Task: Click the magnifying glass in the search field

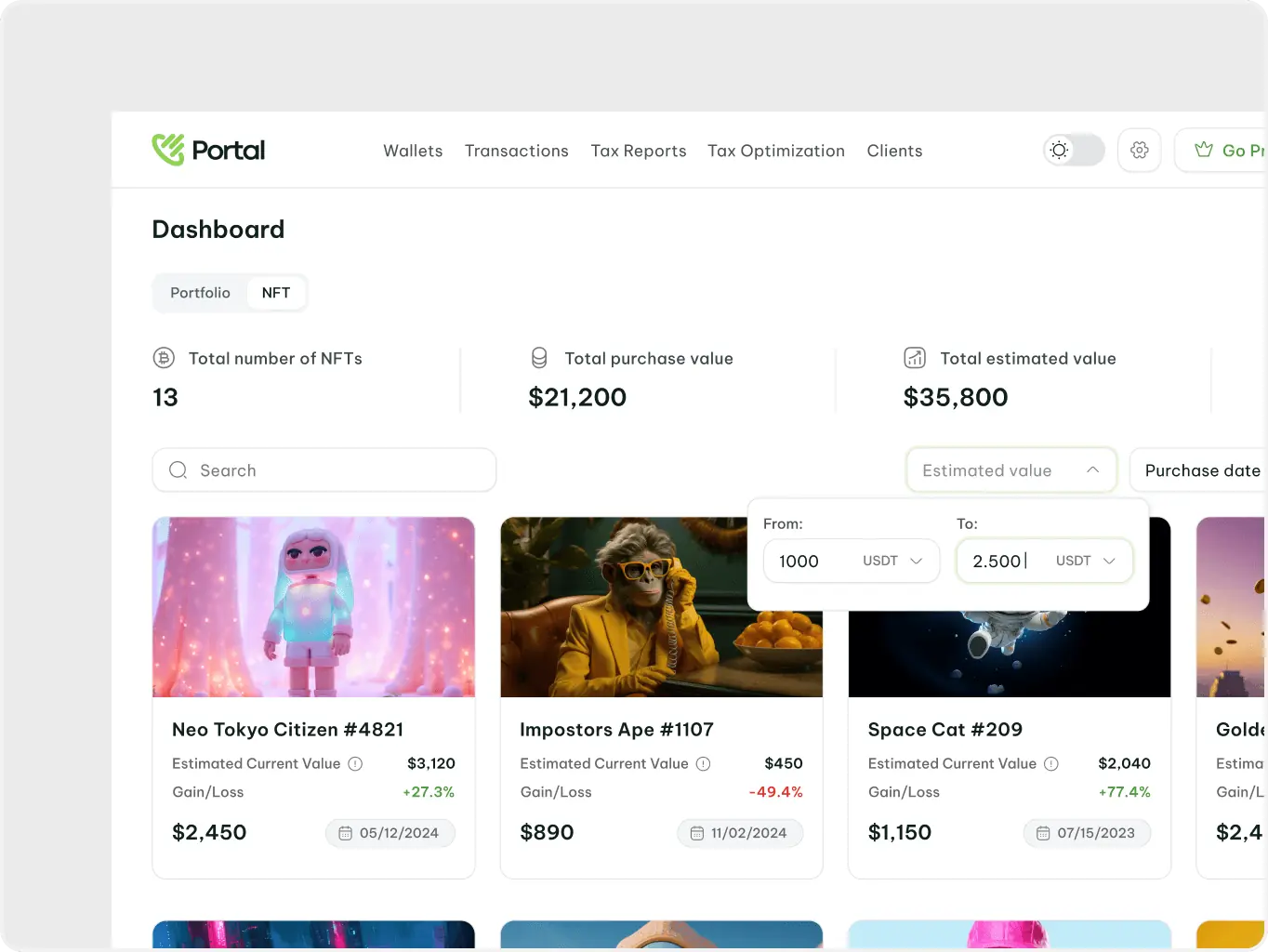Action: tap(178, 470)
